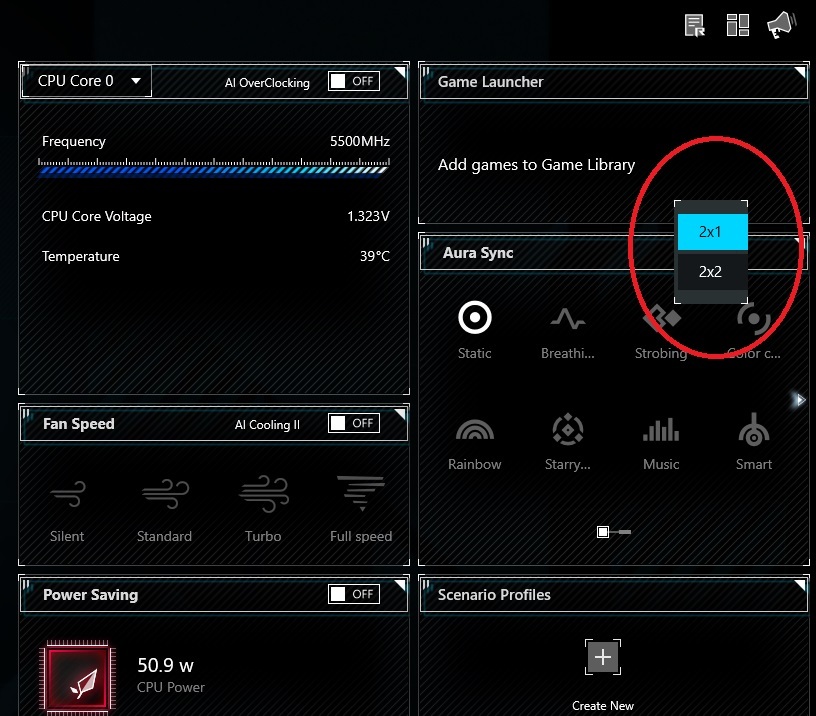Image resolution: width=816 pixels, height=716 pixels.
Task: Click "Add games to Game Library" text
Action: coord(537,165)
